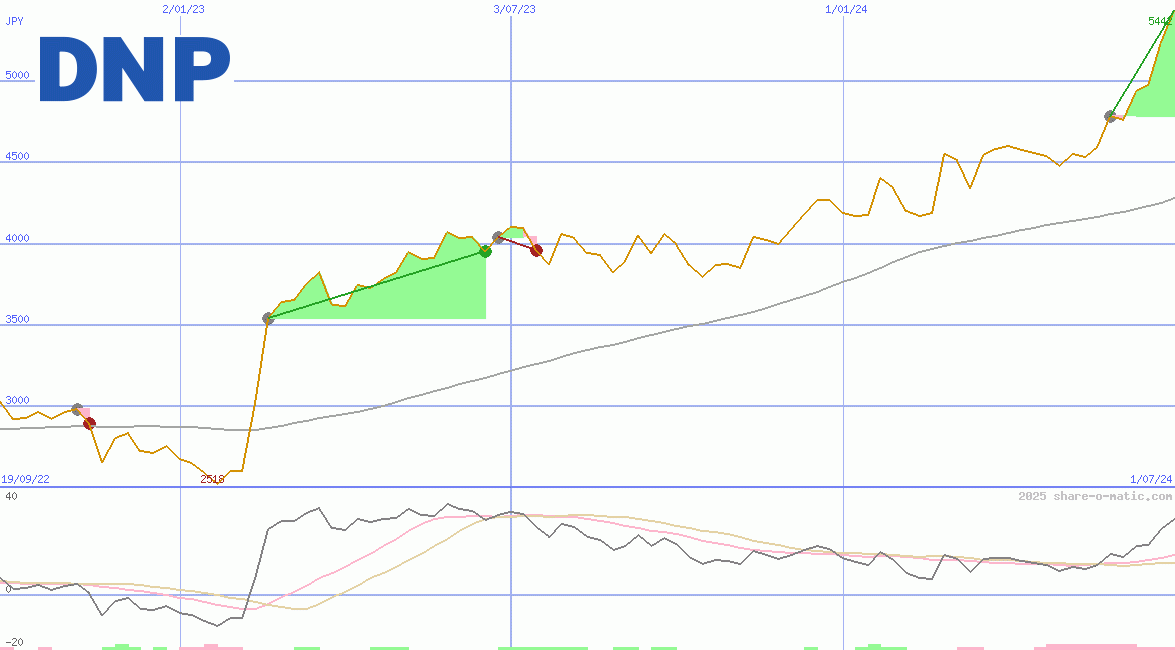Click the 1/01/24 date label
Viewport: 1175px width, 650px height.
pyautogui.click(x=846, y=9)
